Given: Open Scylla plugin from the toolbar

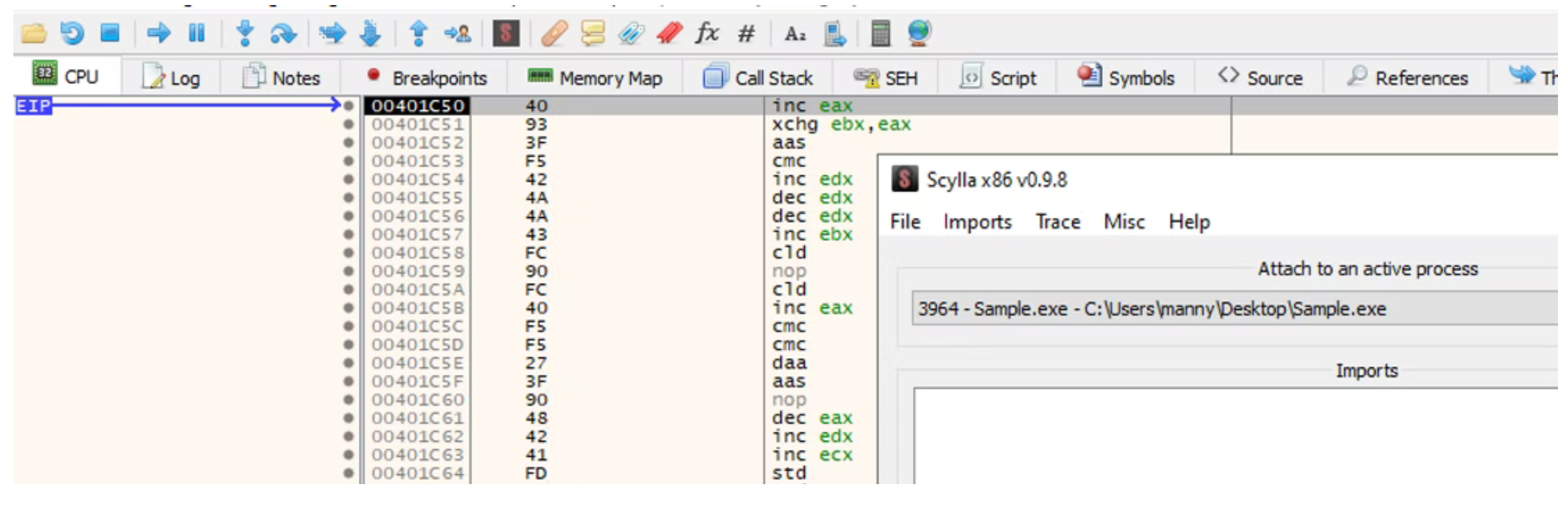Looking at the screenshot, I should click(x=506, y=33).
